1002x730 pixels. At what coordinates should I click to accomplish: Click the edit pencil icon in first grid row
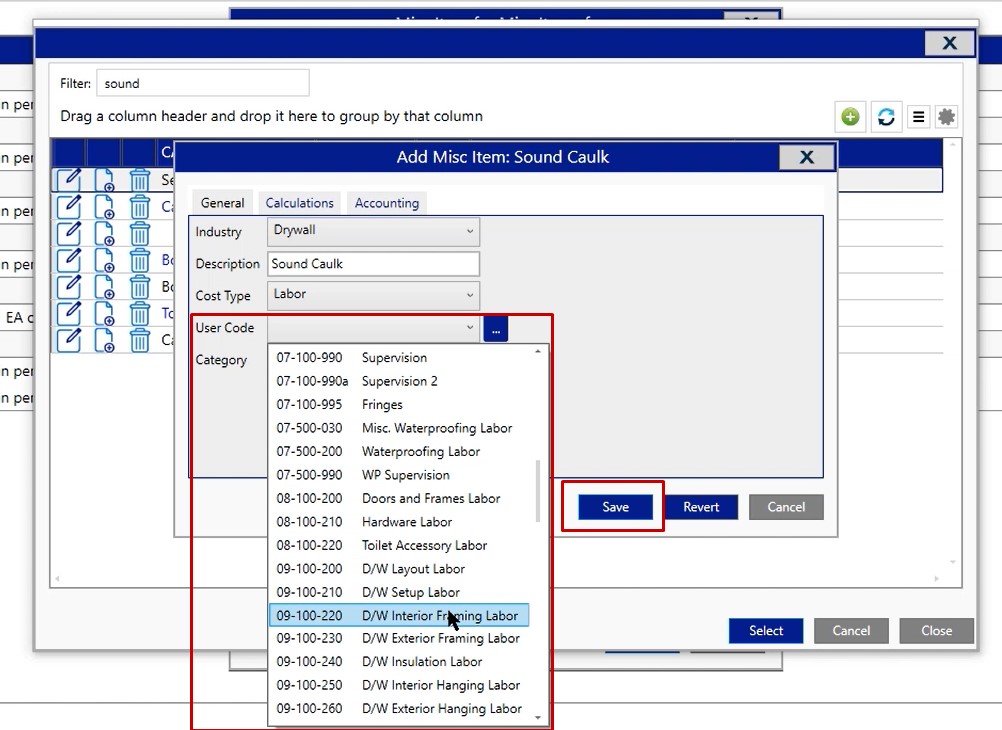click(68, 179)
